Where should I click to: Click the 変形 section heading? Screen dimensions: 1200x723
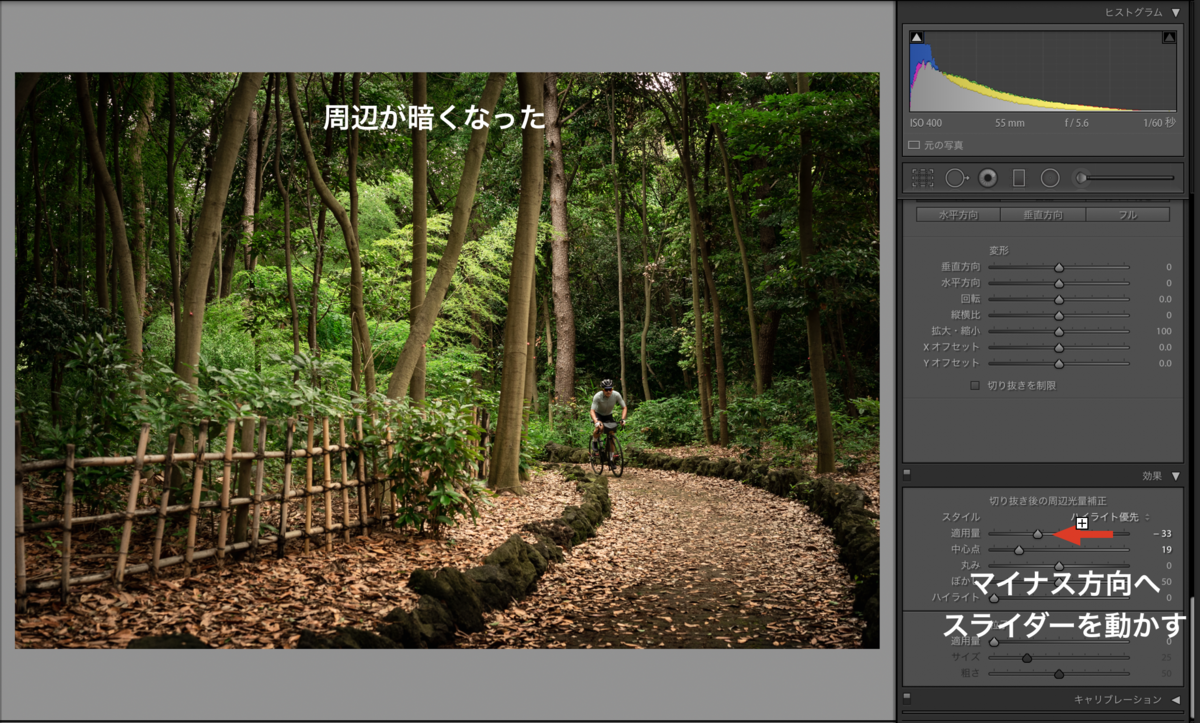click(x=1000, y=249)
